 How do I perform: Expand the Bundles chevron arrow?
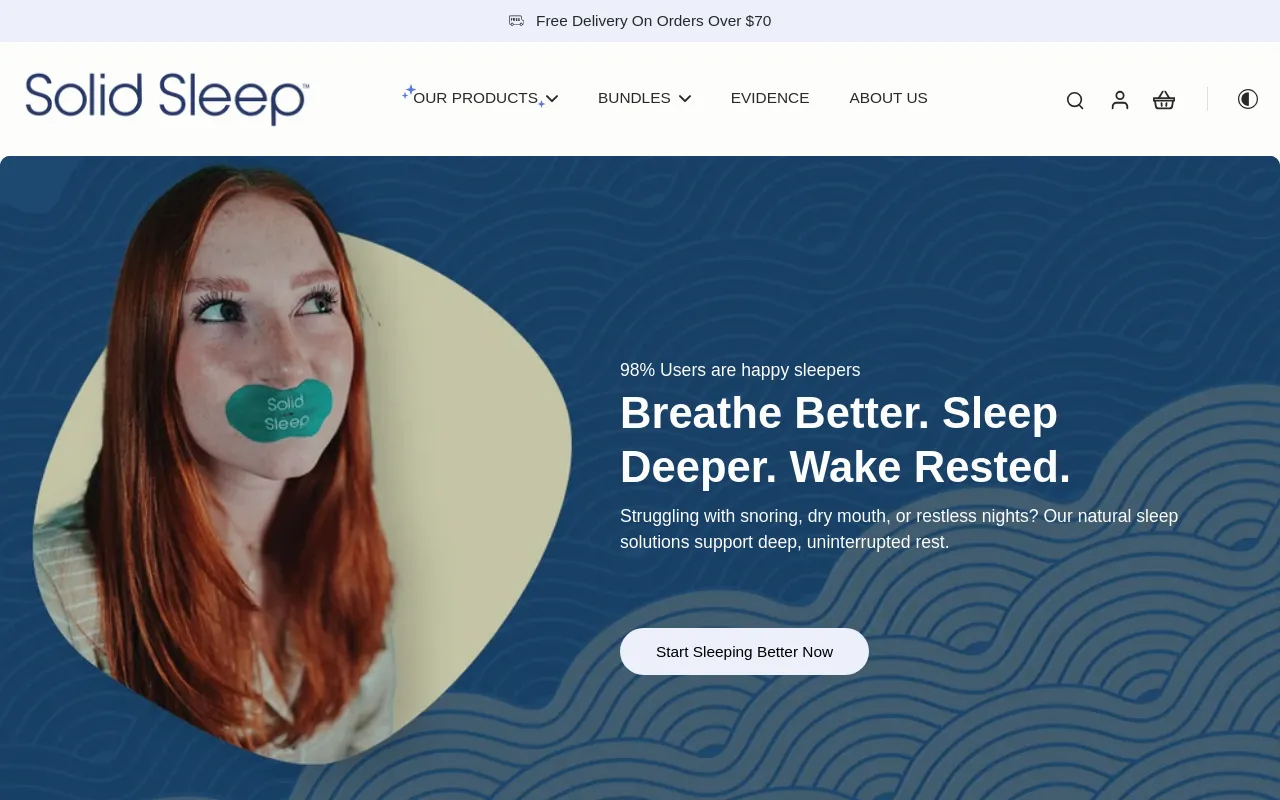[x=685, y=98]
